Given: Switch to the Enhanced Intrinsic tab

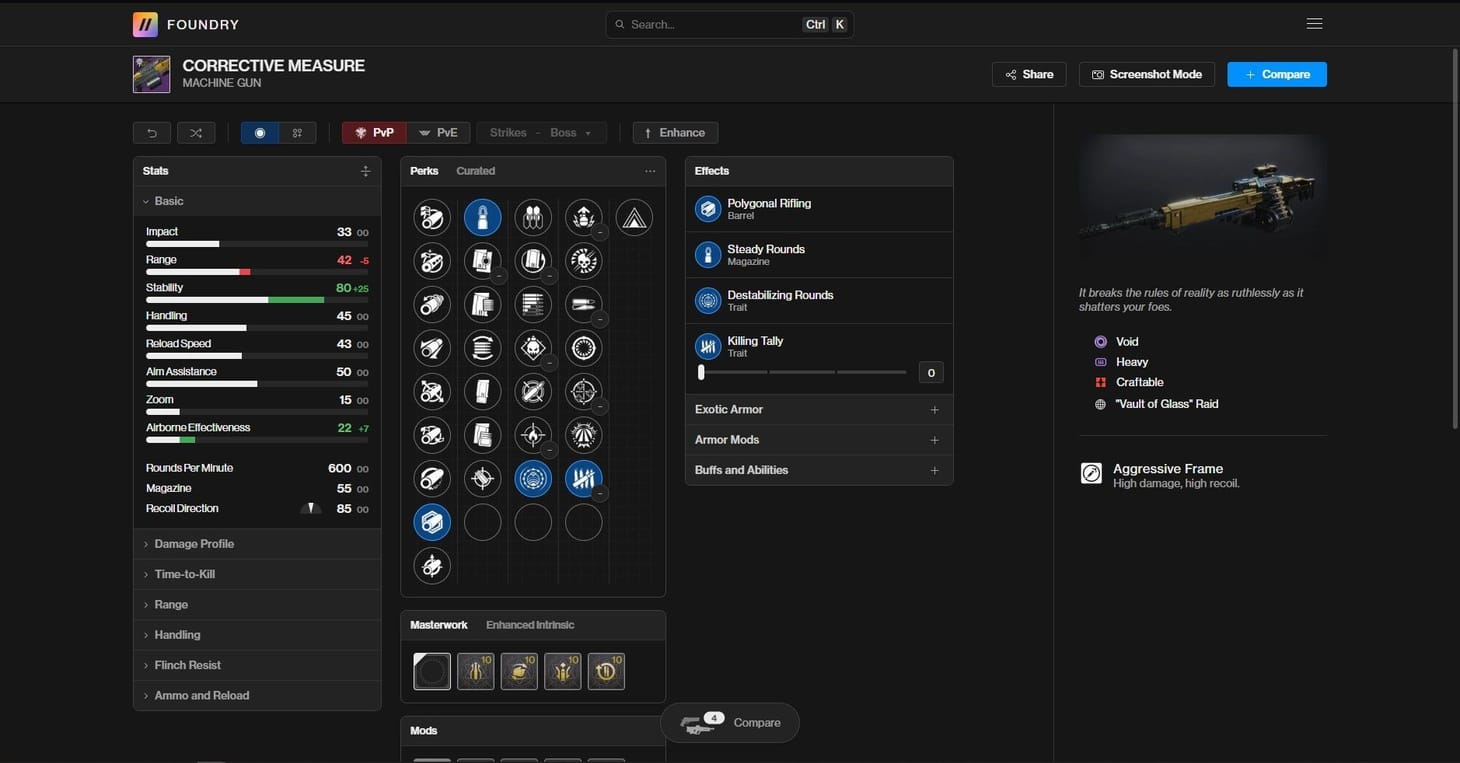Looking at the screenshot, I should (528, 624).
